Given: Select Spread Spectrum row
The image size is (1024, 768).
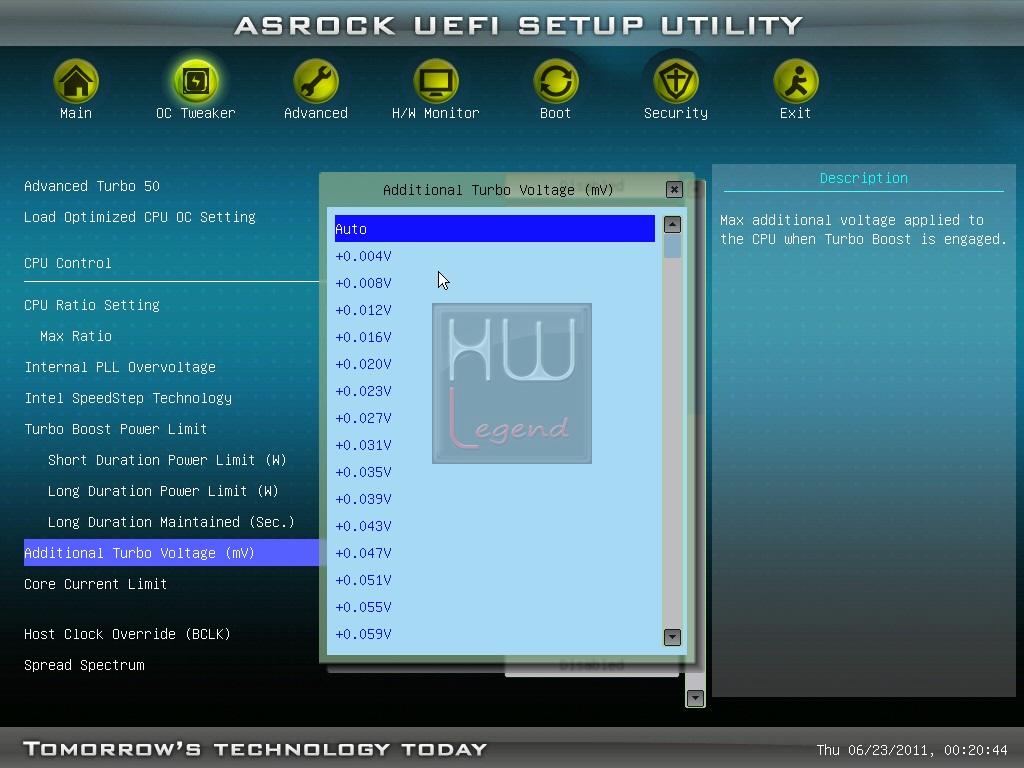Looking at the screenshot, I should [x=84, y=665].
